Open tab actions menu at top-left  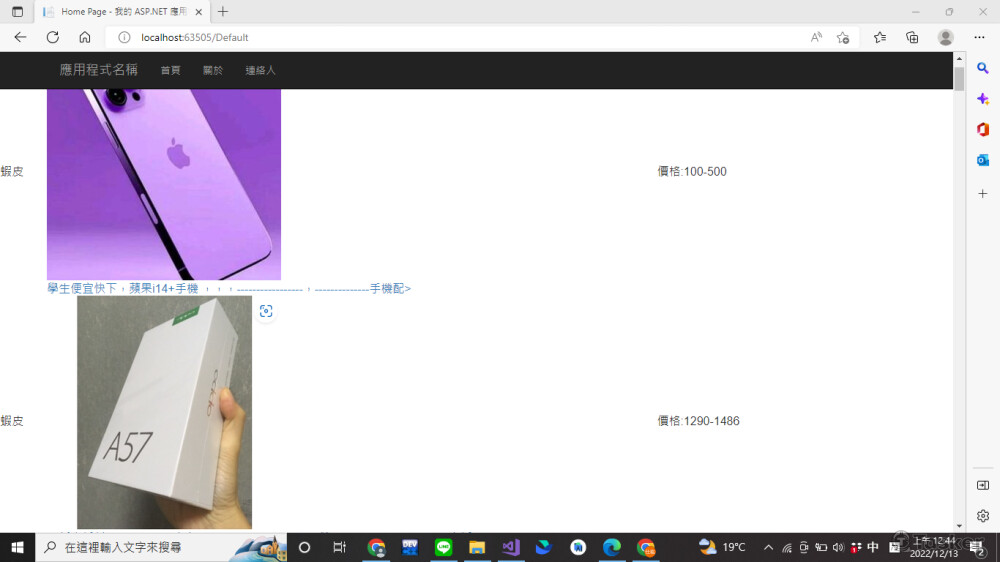point(17,12)
